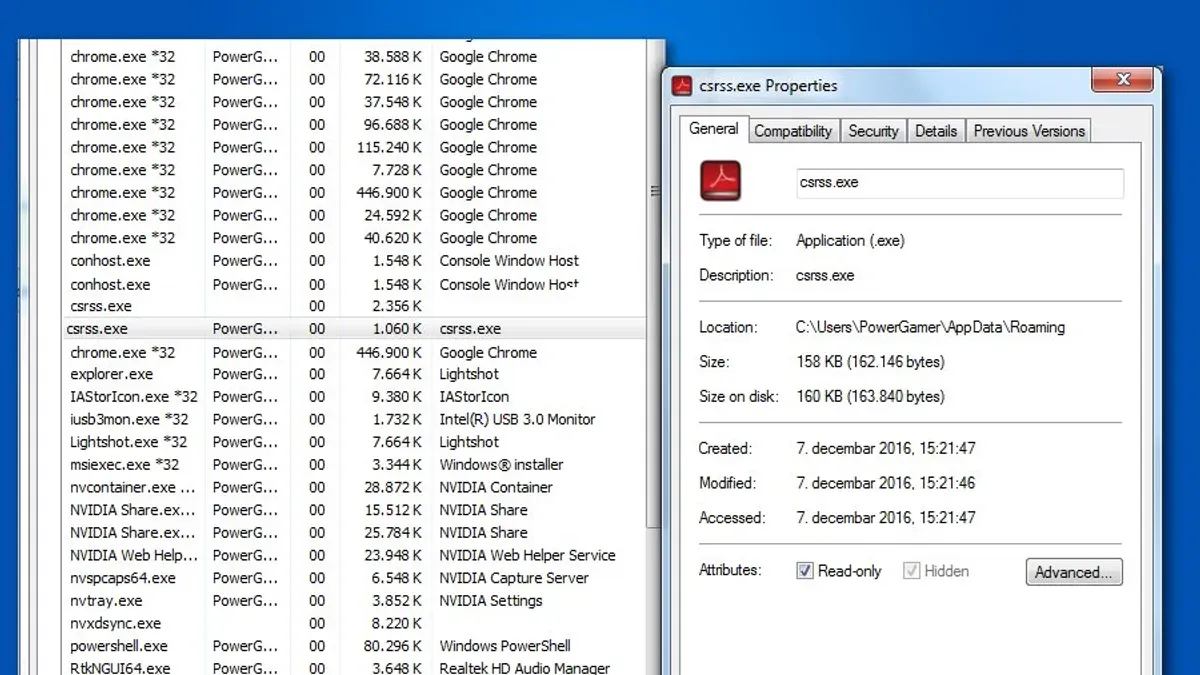The height and width of the screenshot is (675, 1200).
Task: Select the nvcontainer.exe process row
Action: pyautogui.click(x=355, y=488)
